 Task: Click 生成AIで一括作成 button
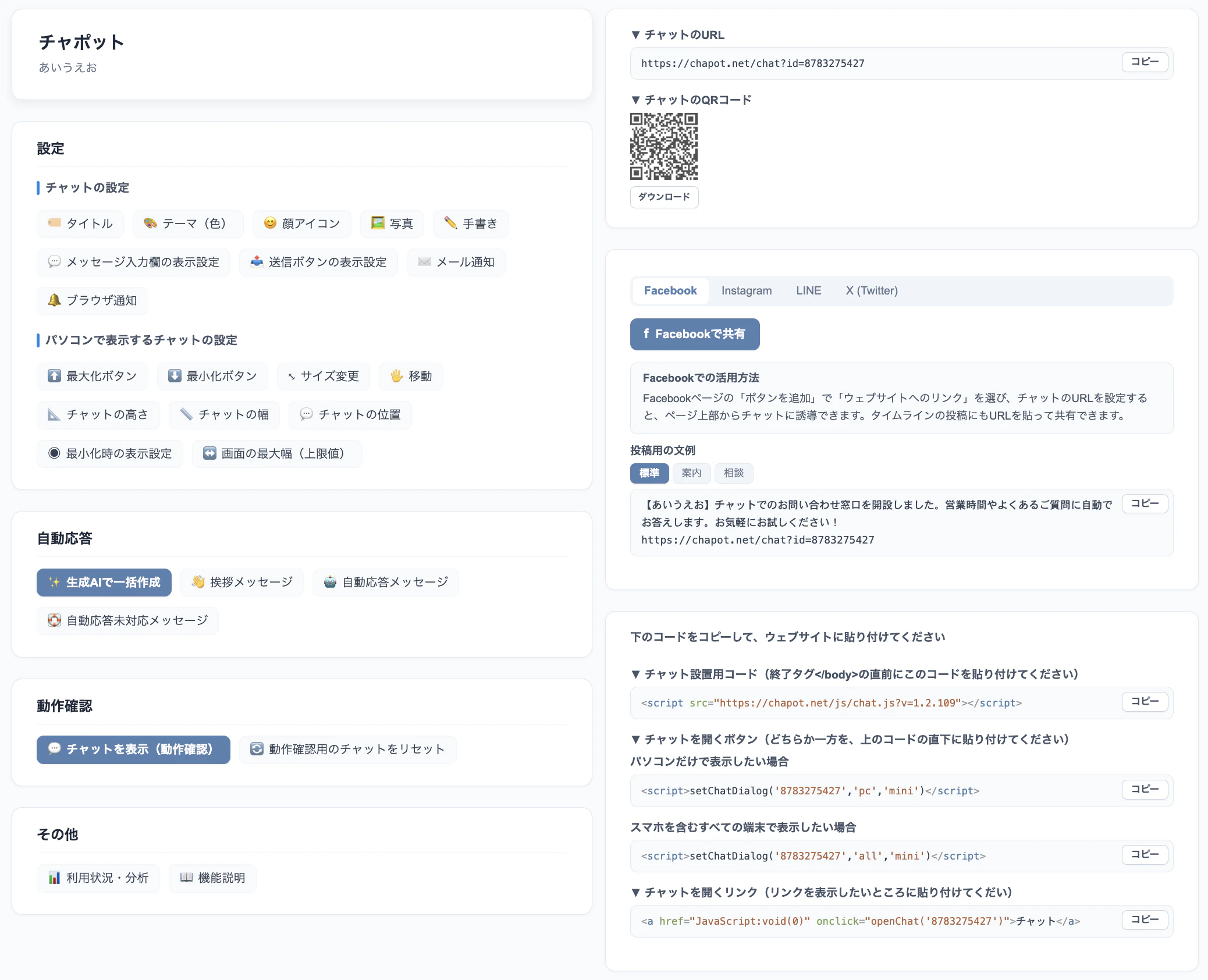tap(104, 583)
